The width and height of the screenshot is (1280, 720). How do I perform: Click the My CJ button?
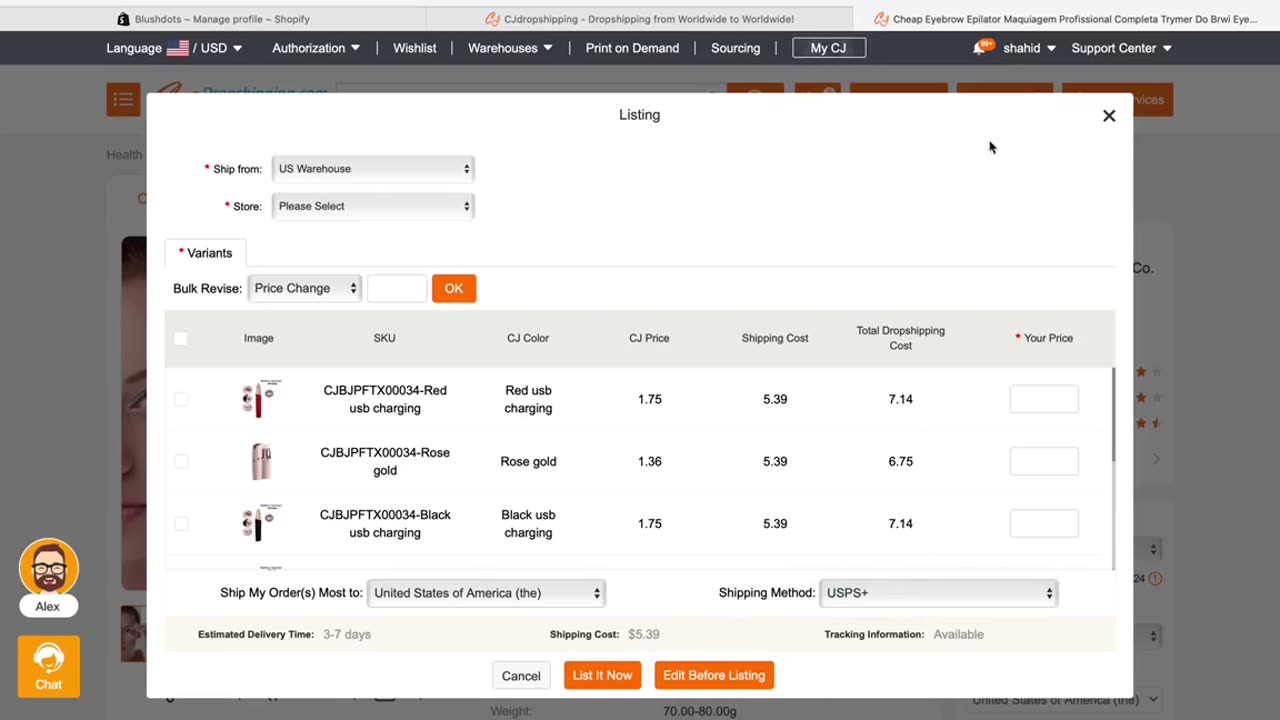coord(828,48)
